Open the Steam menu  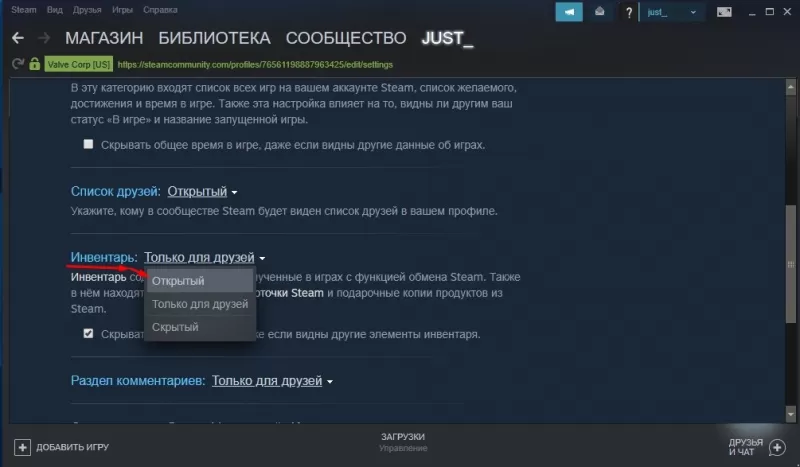(x=23, y=10)
